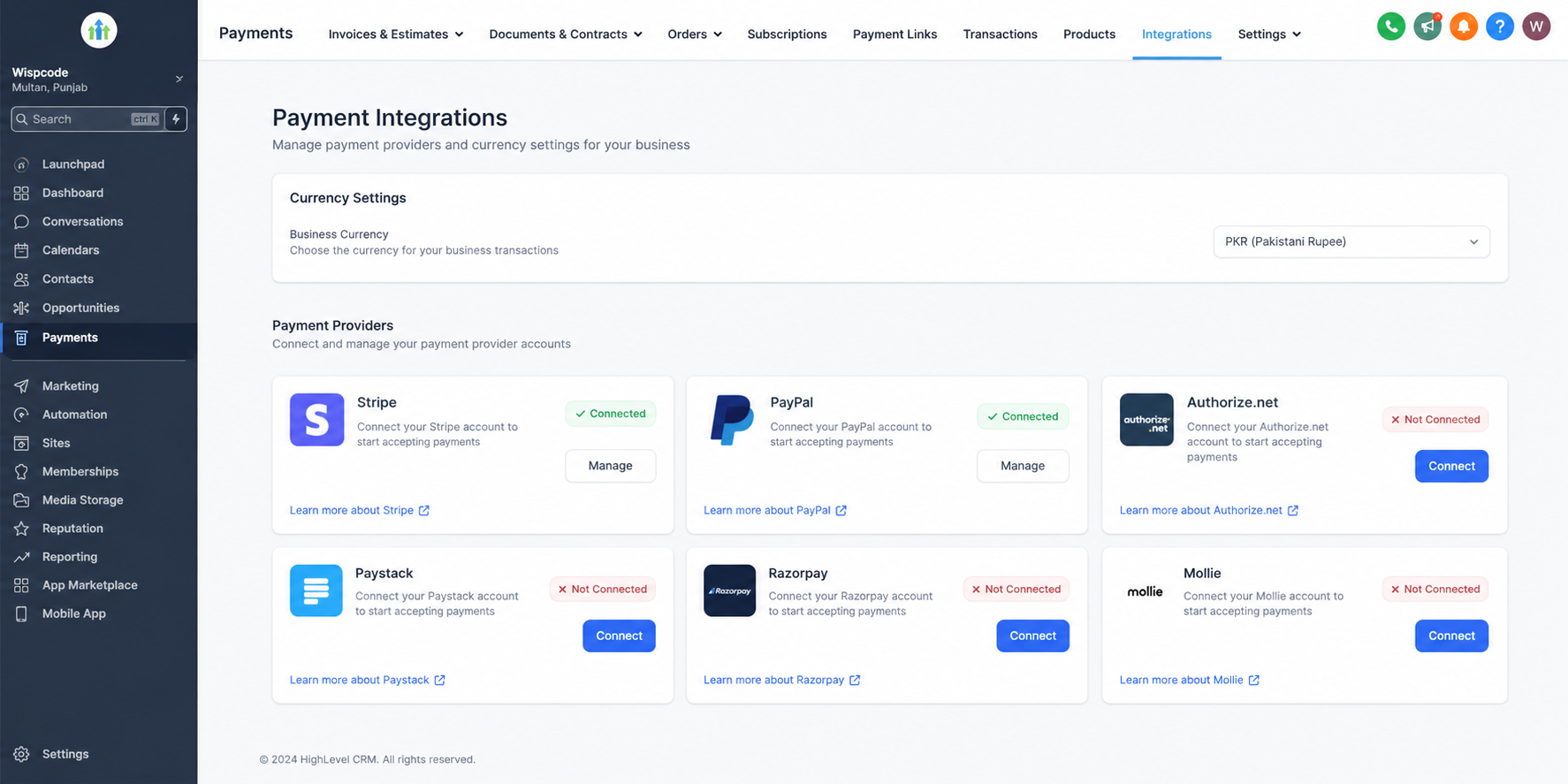The width and height of the screenshot is (1568, 784).
Task: Expand the Documents & Contracts menu
Action: [x=566, y=34]
